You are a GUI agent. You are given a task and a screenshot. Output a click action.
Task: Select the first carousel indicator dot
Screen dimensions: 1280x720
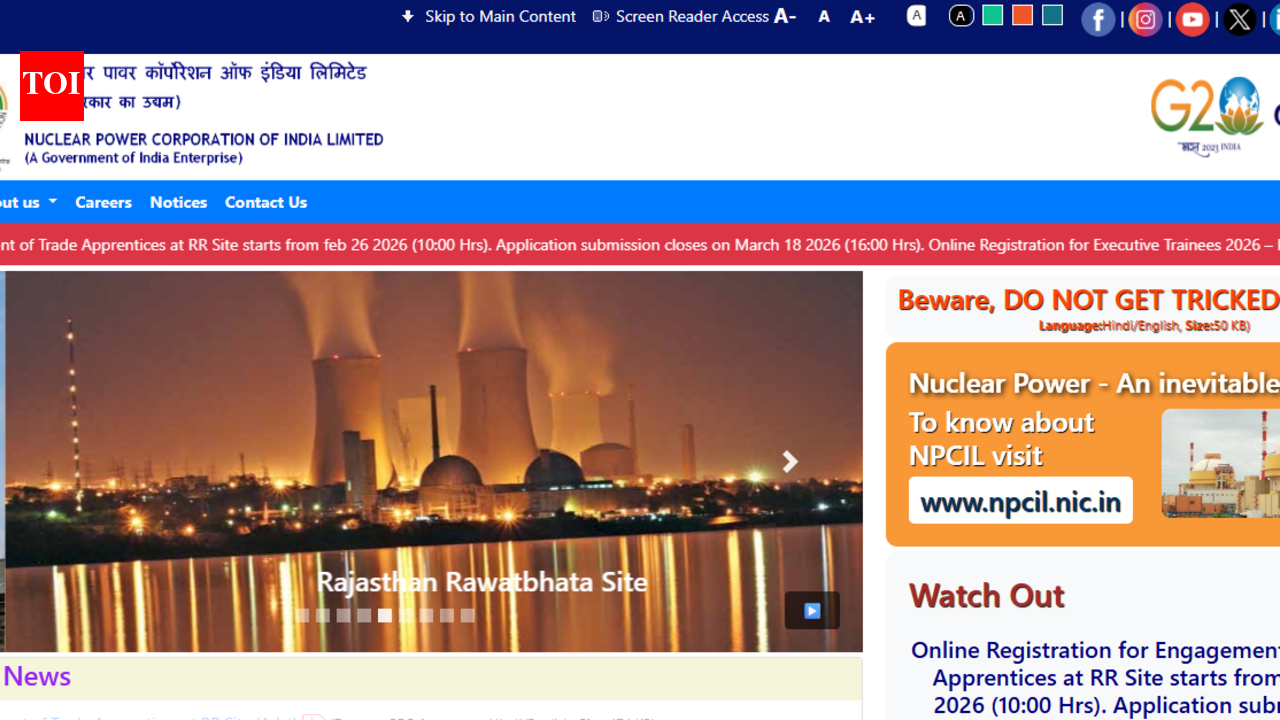click(302, 615)
